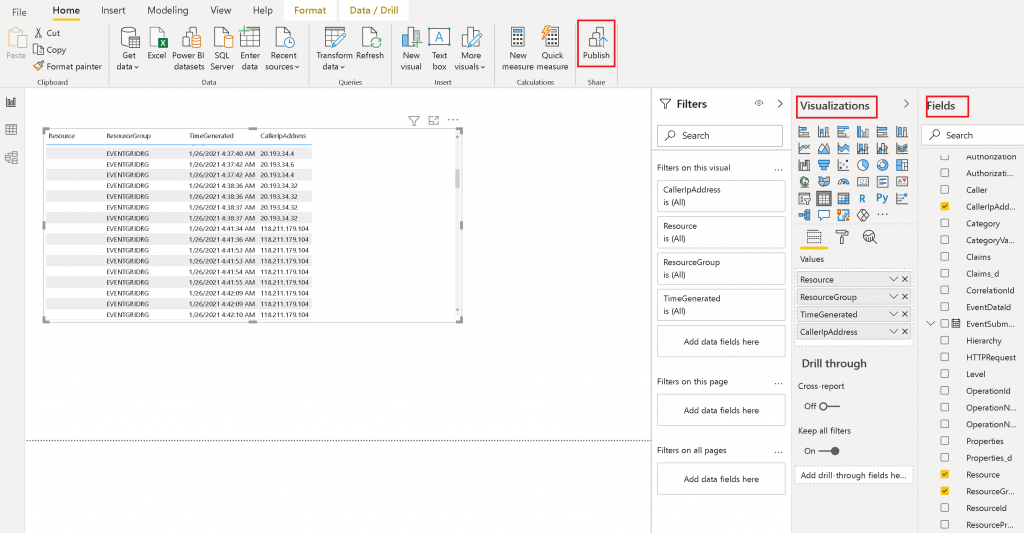Image resolution: width=1024 pixels, height=533 pixels.
Task: Turn on Cross-report drill through toggle
Action: 828,406
